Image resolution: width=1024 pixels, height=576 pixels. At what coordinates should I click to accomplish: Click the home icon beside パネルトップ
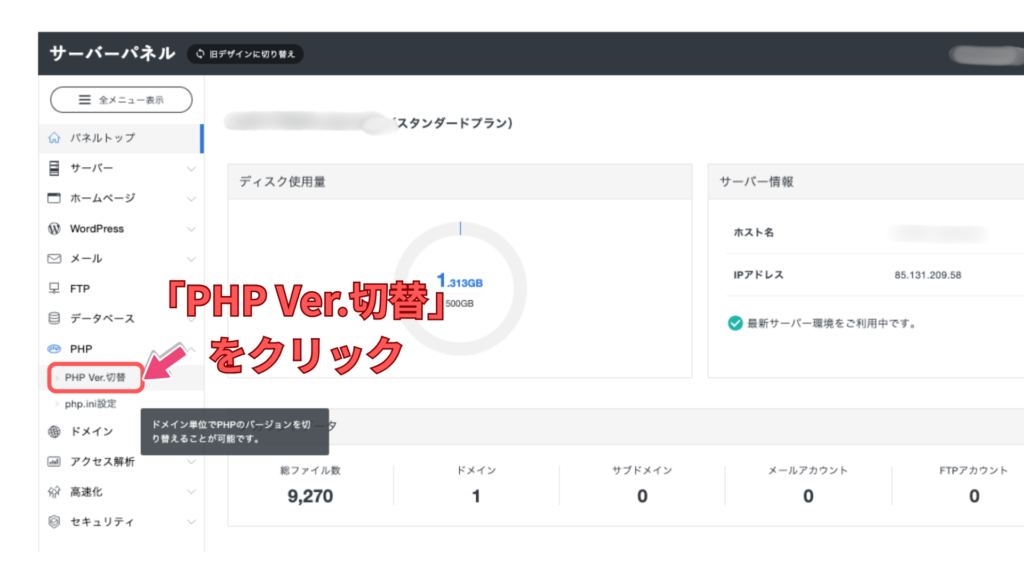55,138
